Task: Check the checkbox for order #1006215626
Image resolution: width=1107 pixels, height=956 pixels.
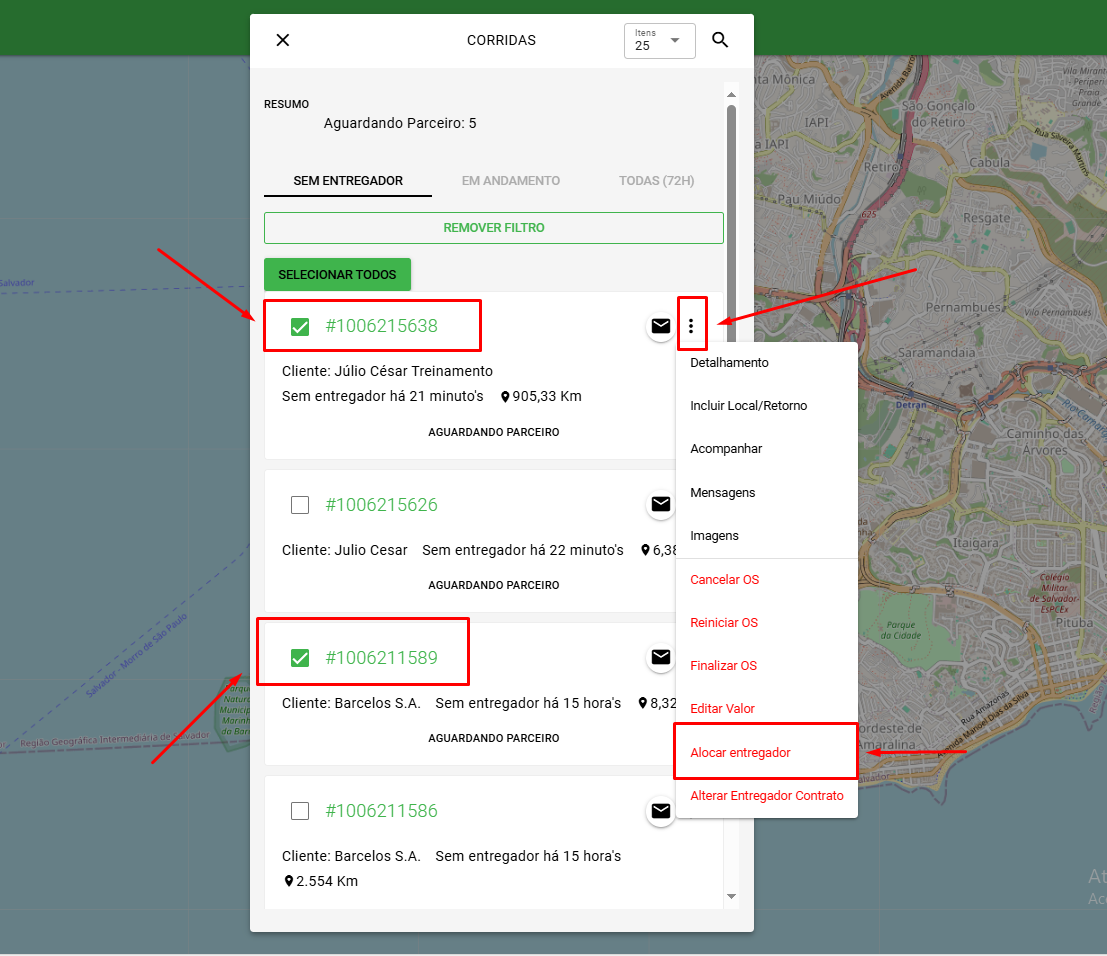Action: point(300,505)
